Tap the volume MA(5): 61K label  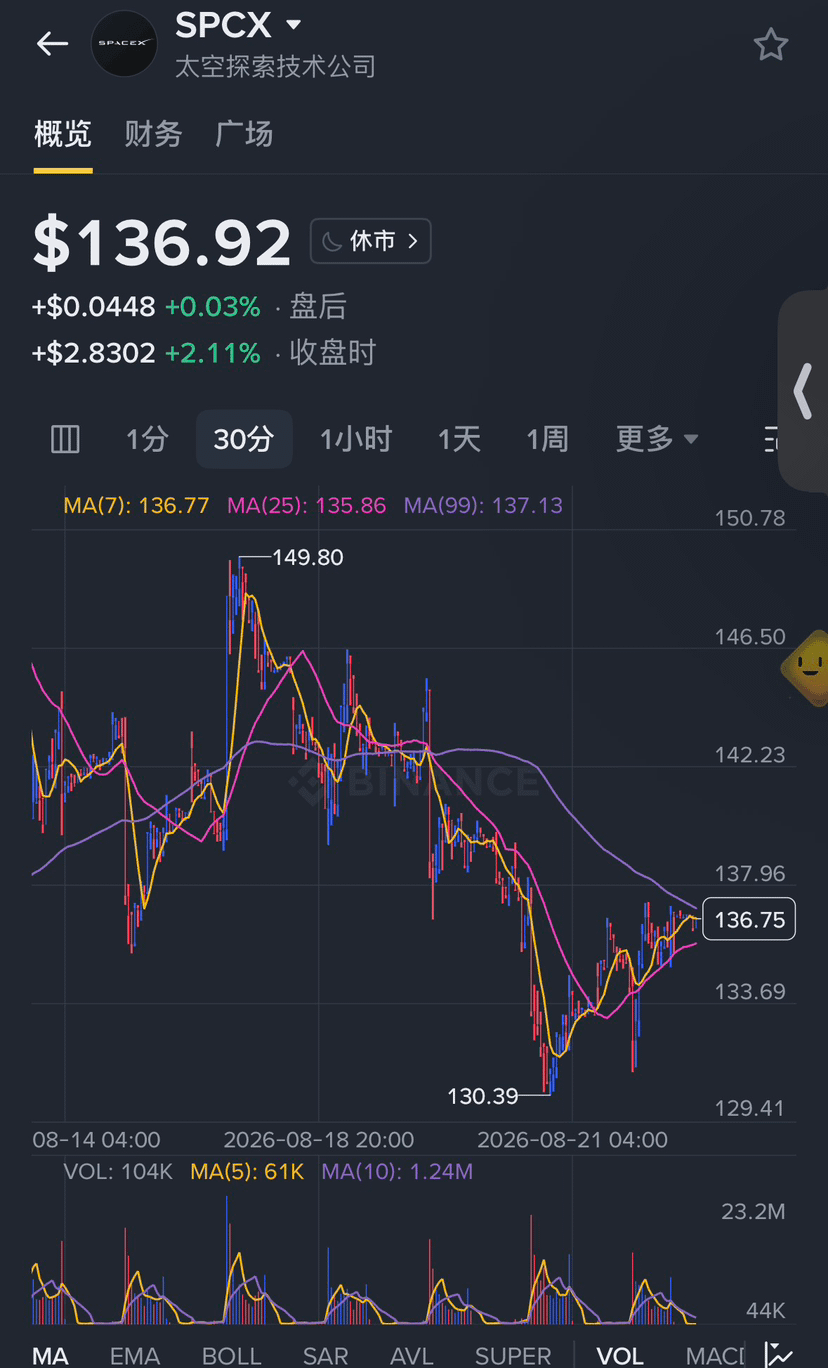click(247, 1171)
